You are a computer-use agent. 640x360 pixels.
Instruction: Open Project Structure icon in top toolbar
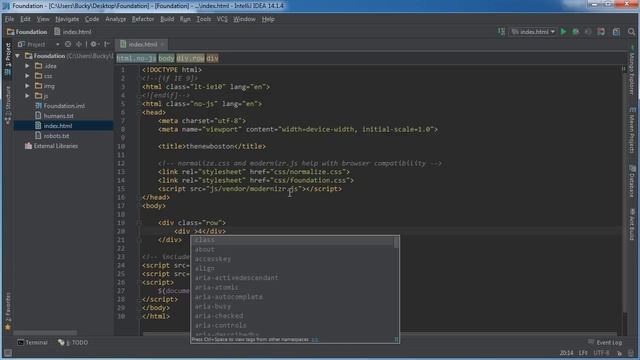[616, 31]
